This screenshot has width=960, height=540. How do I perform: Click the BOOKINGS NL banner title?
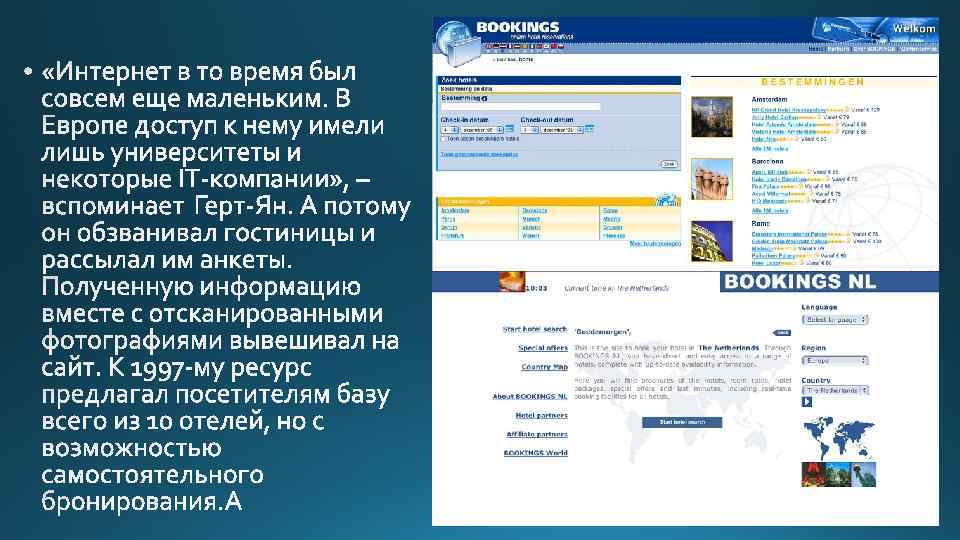(800, 282)
